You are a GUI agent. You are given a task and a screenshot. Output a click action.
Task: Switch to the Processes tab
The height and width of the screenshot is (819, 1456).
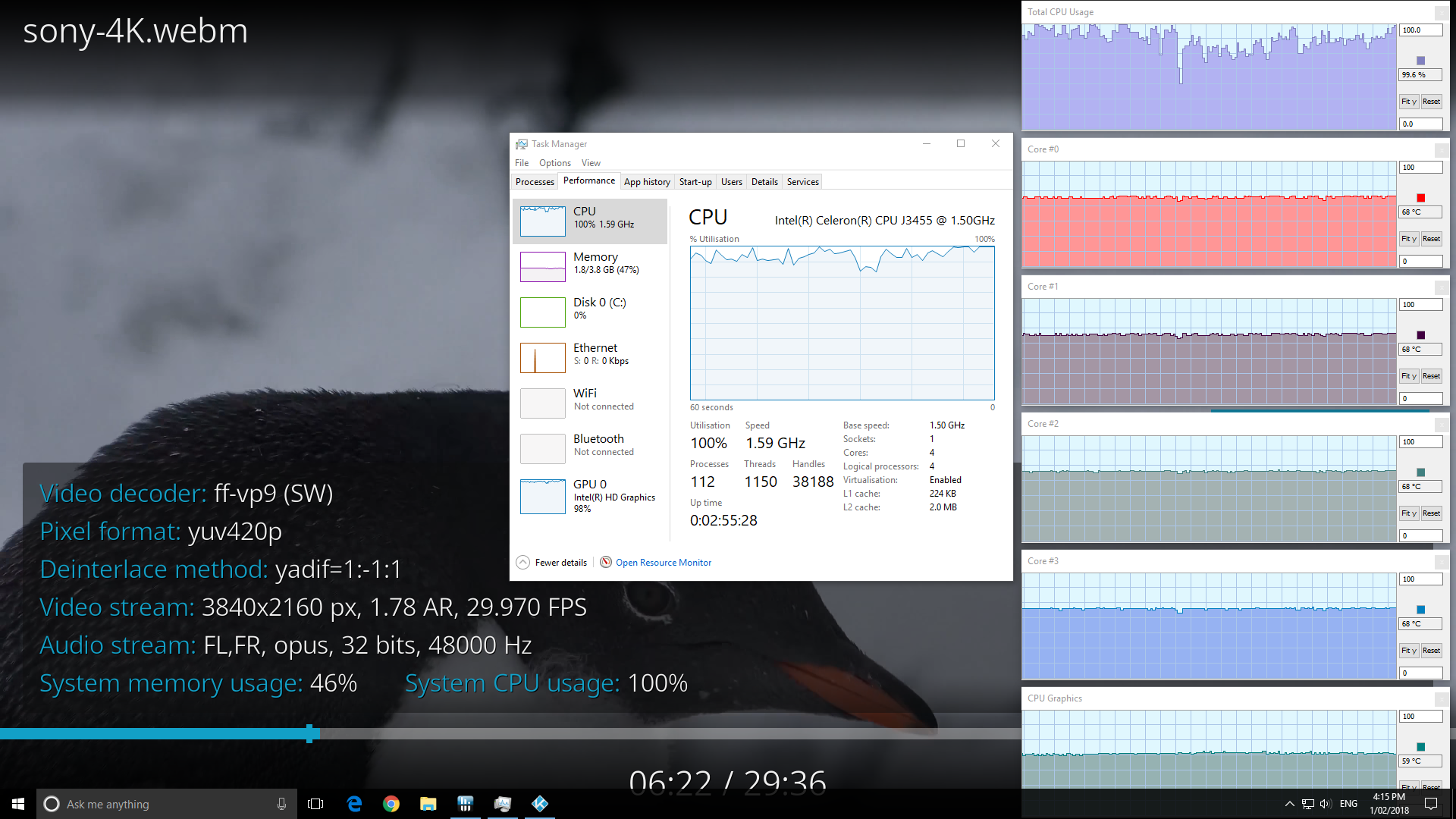coord(535,182)
